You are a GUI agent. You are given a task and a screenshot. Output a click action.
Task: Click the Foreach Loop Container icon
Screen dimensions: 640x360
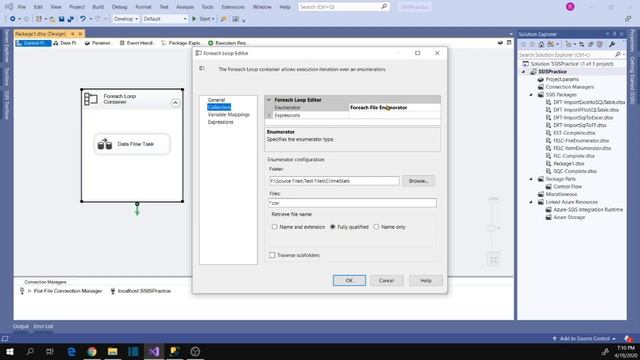tap(91, 99)
